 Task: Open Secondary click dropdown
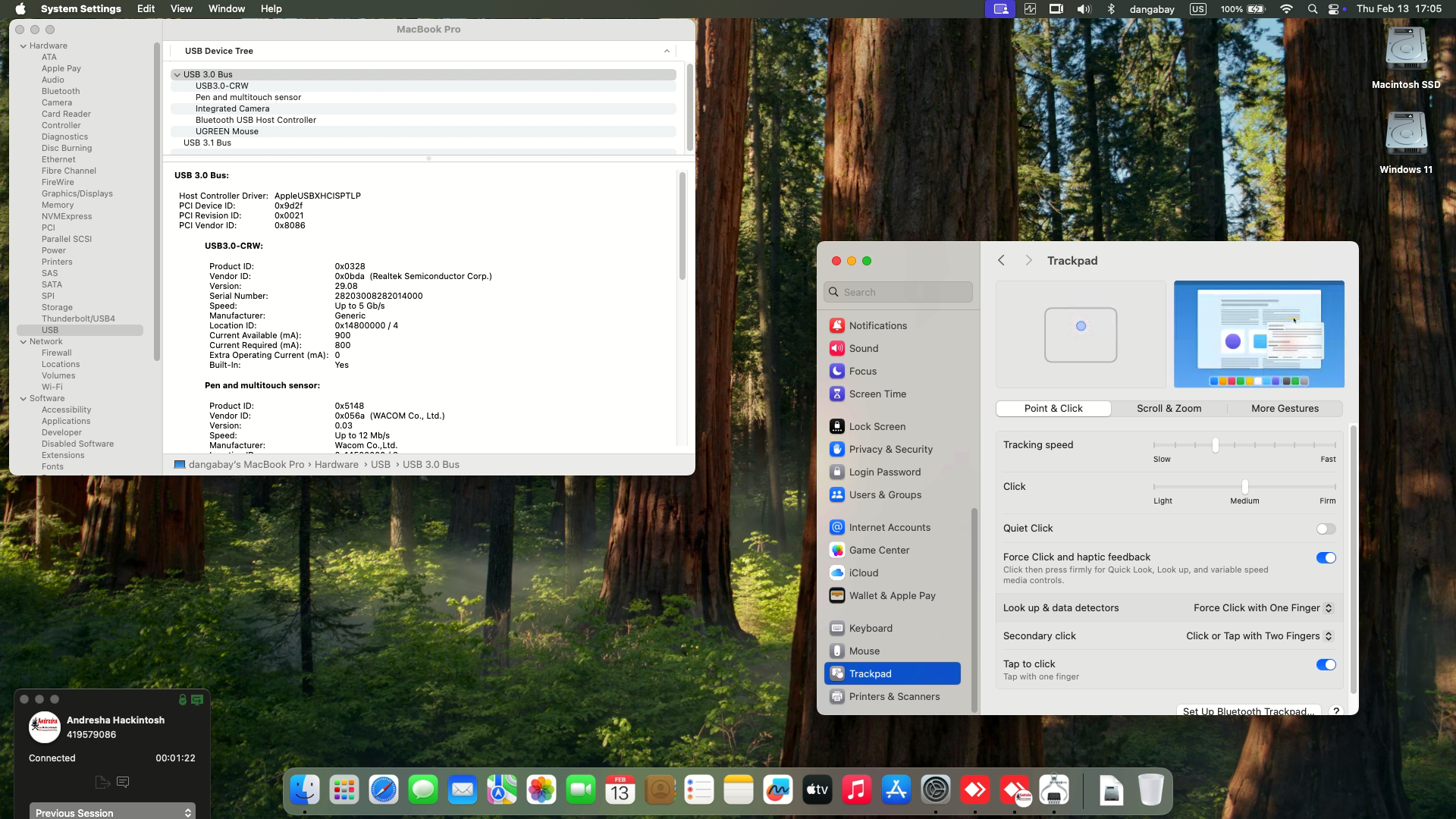click(1260, 635)
